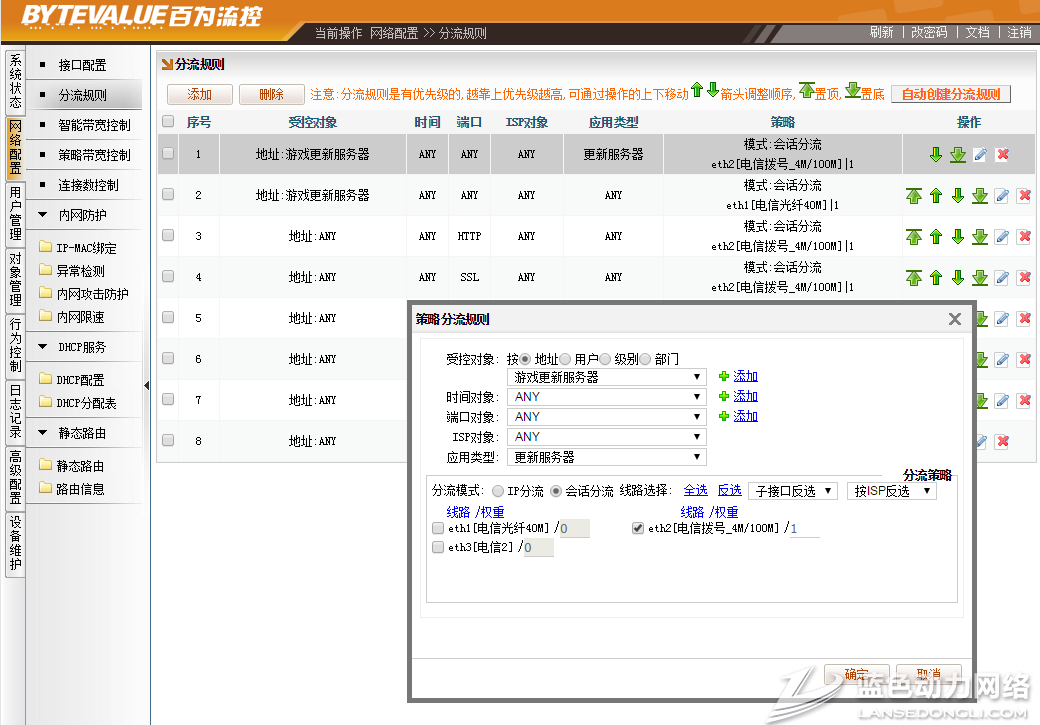This screenshot has width=1040, height=725.
Task: Move rule 1 down one position
Action: coord(936,154)
